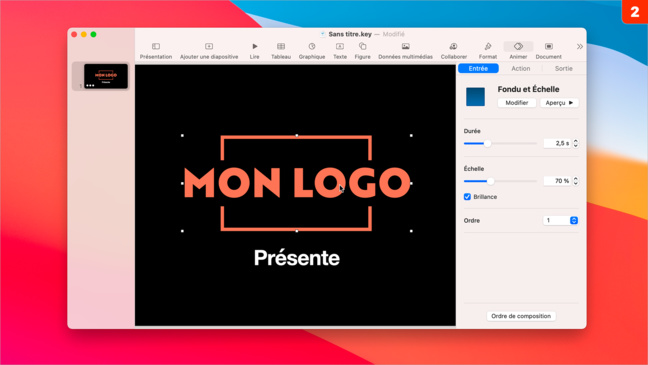648x365 pixels.
Task: Switch to the Sortie tab
Action: 564,69
